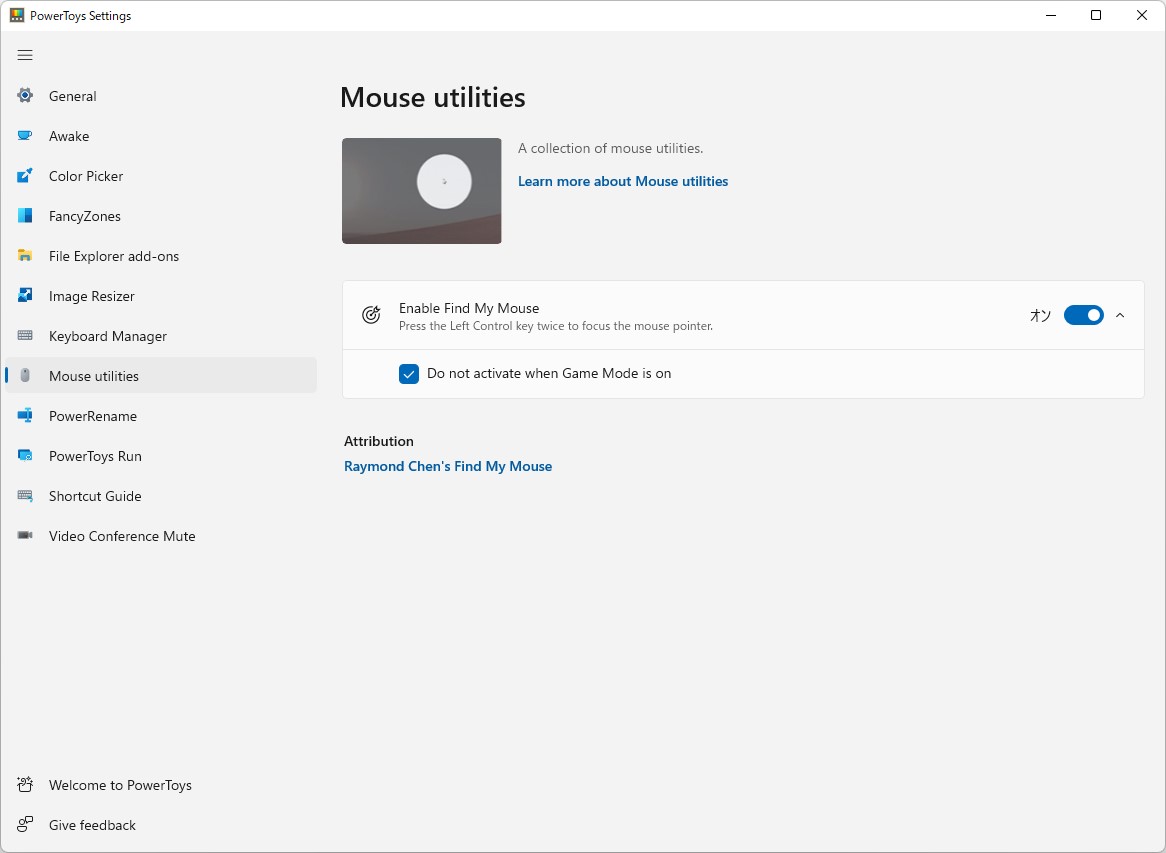Select General in the navigation pane
Viewport: 1166px width, 853px height.
pyautogui.click(x=24, y=96)
